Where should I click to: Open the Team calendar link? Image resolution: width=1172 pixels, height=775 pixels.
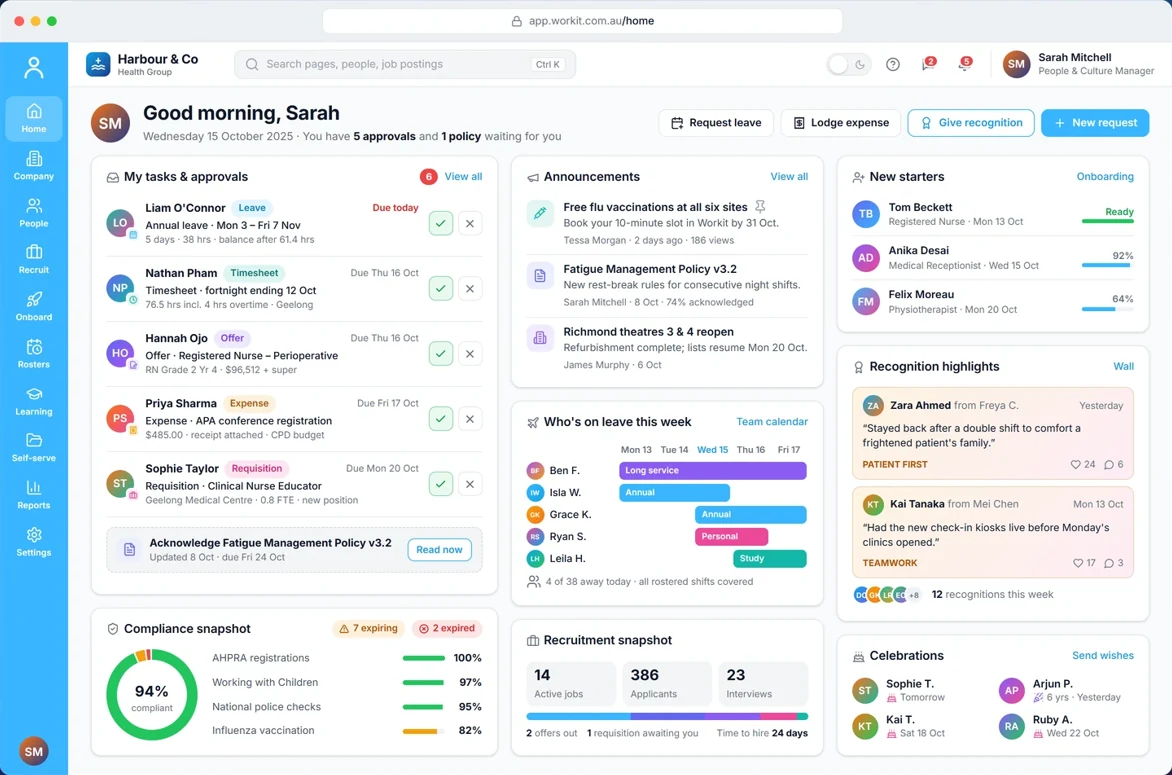(772, 422)
